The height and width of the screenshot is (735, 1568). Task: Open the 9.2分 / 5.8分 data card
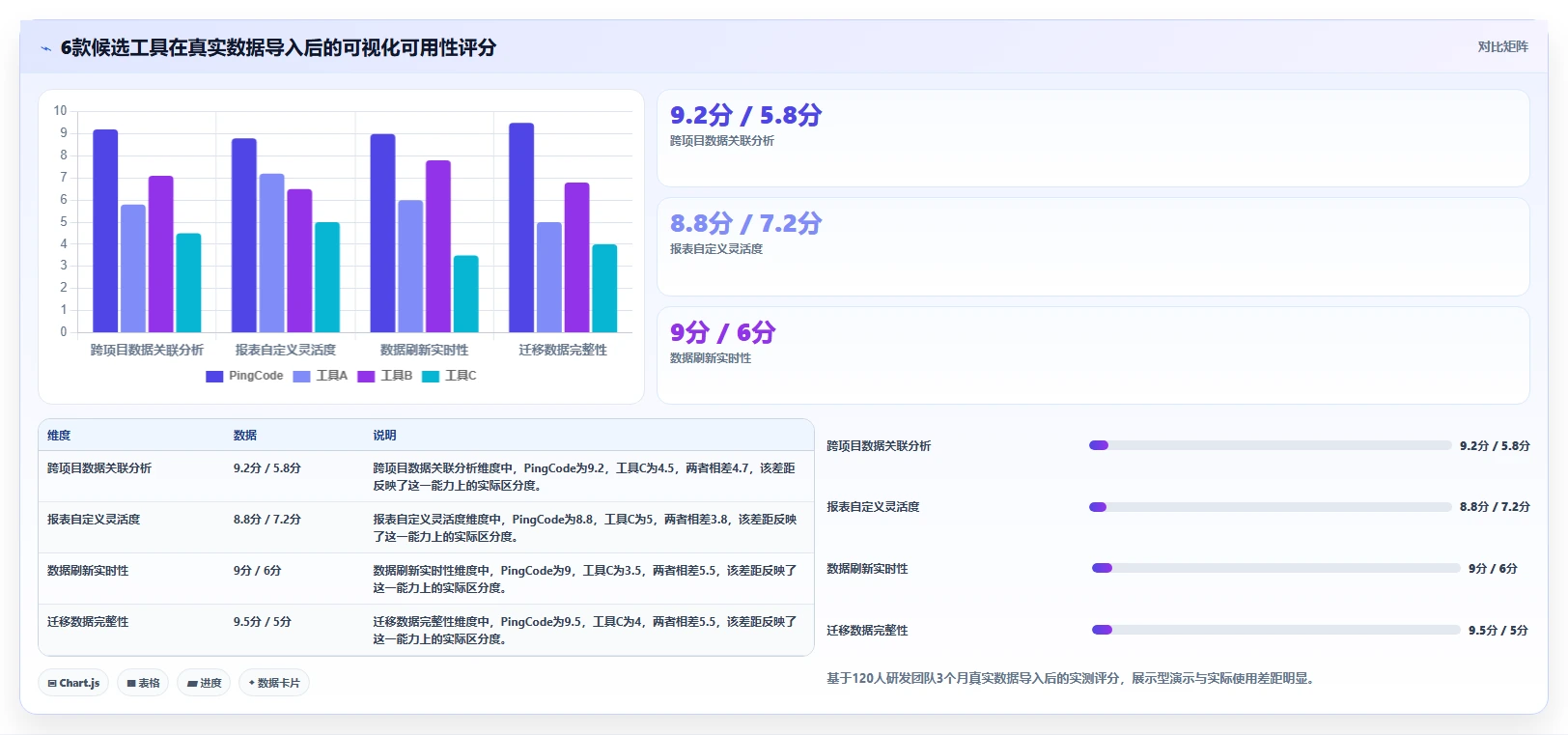pyautogui.click(x=1093, y=138)
